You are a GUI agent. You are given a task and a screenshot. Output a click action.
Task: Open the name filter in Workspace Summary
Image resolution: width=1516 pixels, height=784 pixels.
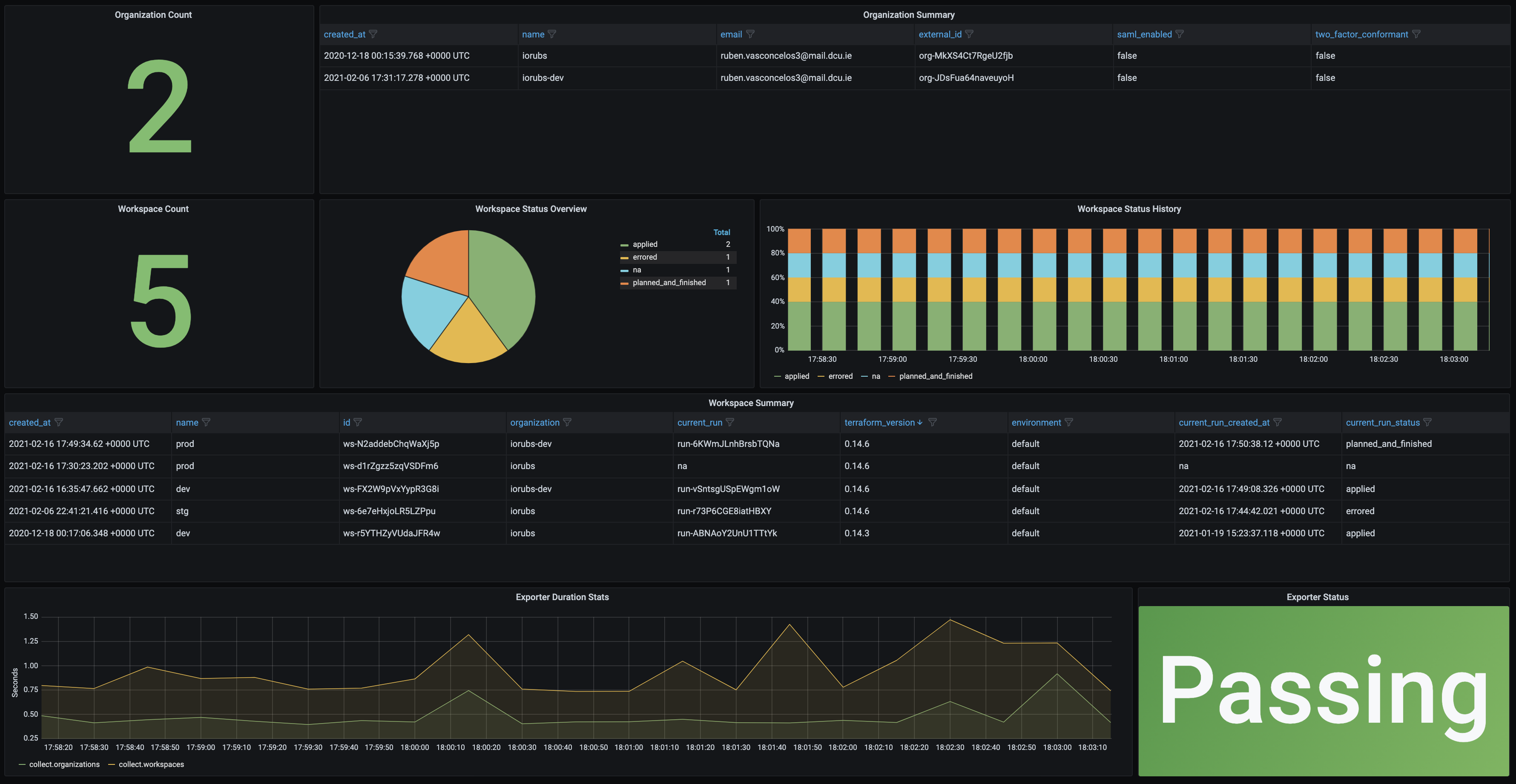point(206,422)
